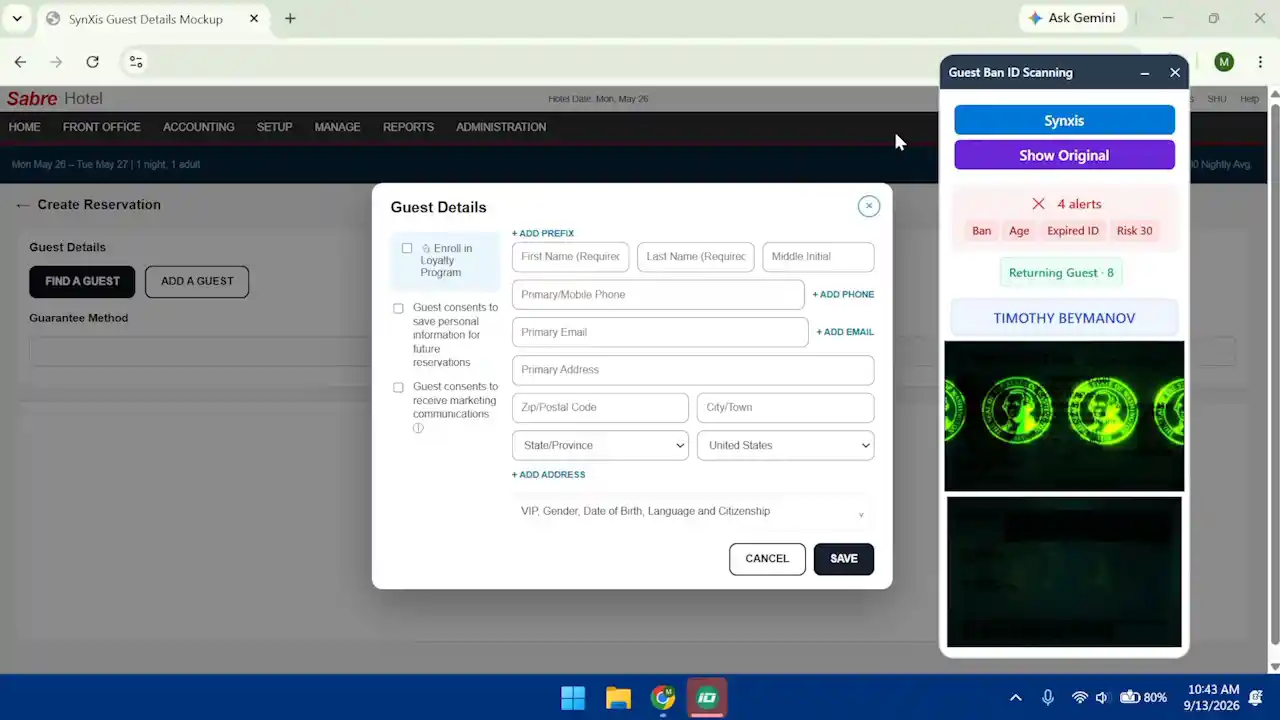Go back with the browser back arrow
1280x720 pixels.
(20, 62)
